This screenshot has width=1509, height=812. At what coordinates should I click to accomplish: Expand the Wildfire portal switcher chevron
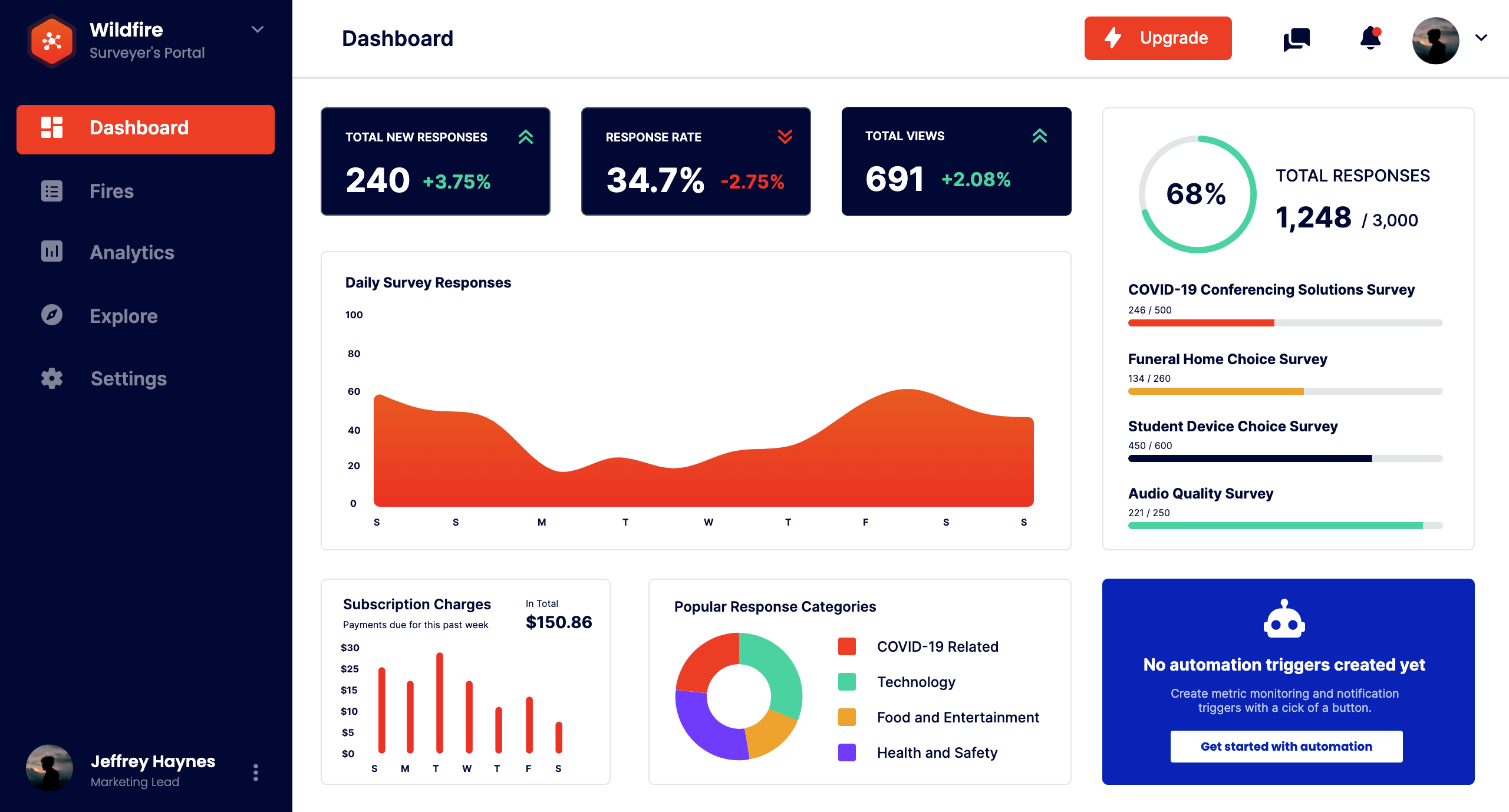point(258,29)
